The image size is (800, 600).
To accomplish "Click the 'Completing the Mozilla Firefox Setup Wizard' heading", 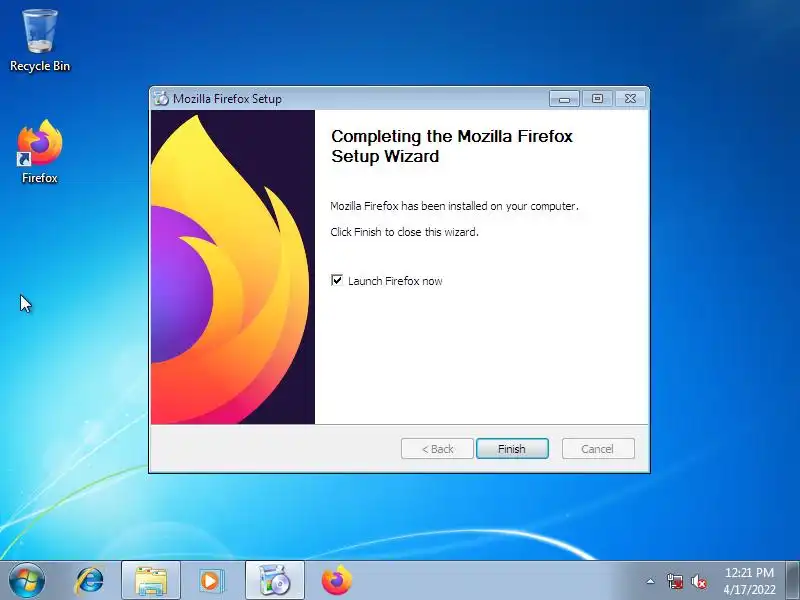I will 452,146.
